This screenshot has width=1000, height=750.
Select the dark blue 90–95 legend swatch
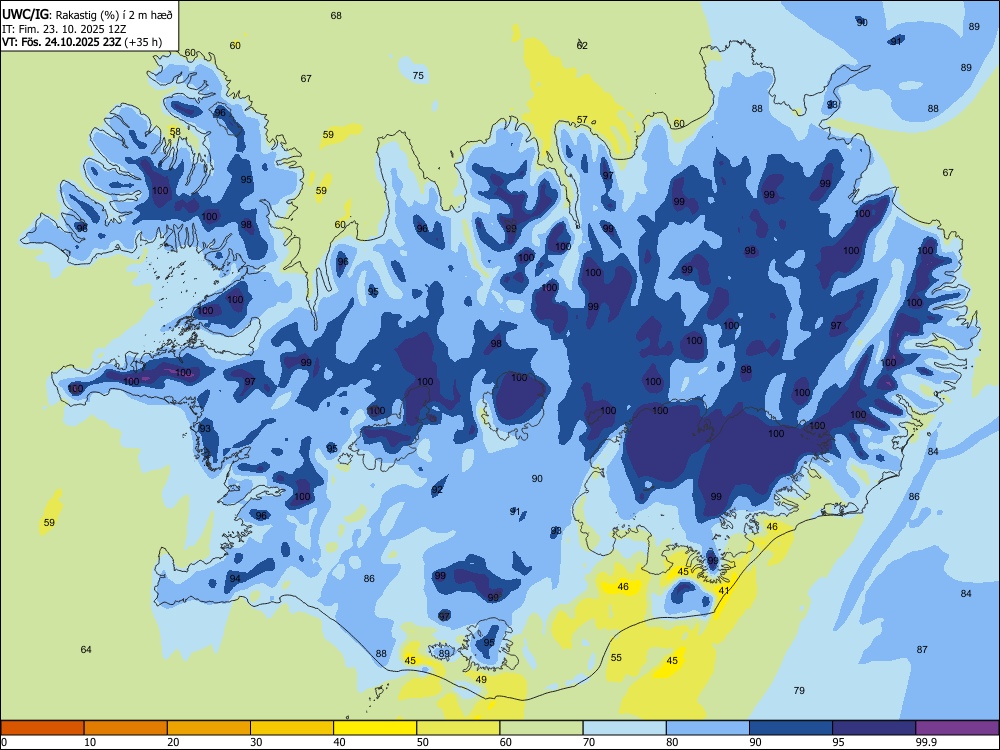(791, 728)
